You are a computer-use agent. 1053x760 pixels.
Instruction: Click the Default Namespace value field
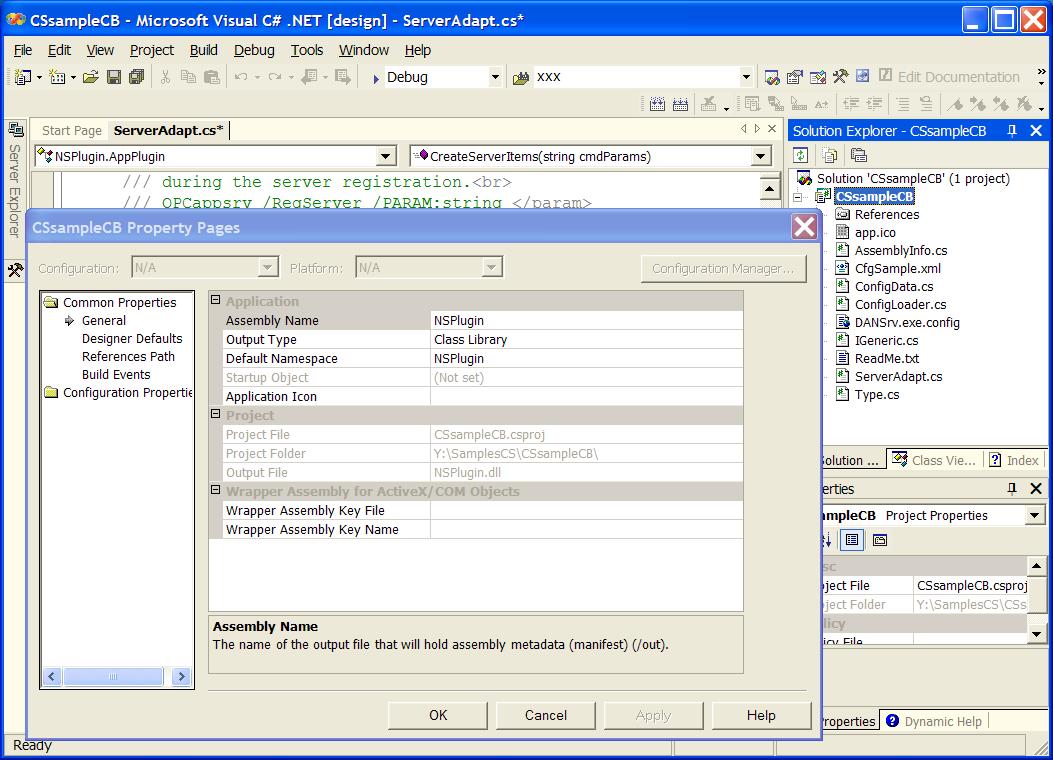[x=587, y=359]
